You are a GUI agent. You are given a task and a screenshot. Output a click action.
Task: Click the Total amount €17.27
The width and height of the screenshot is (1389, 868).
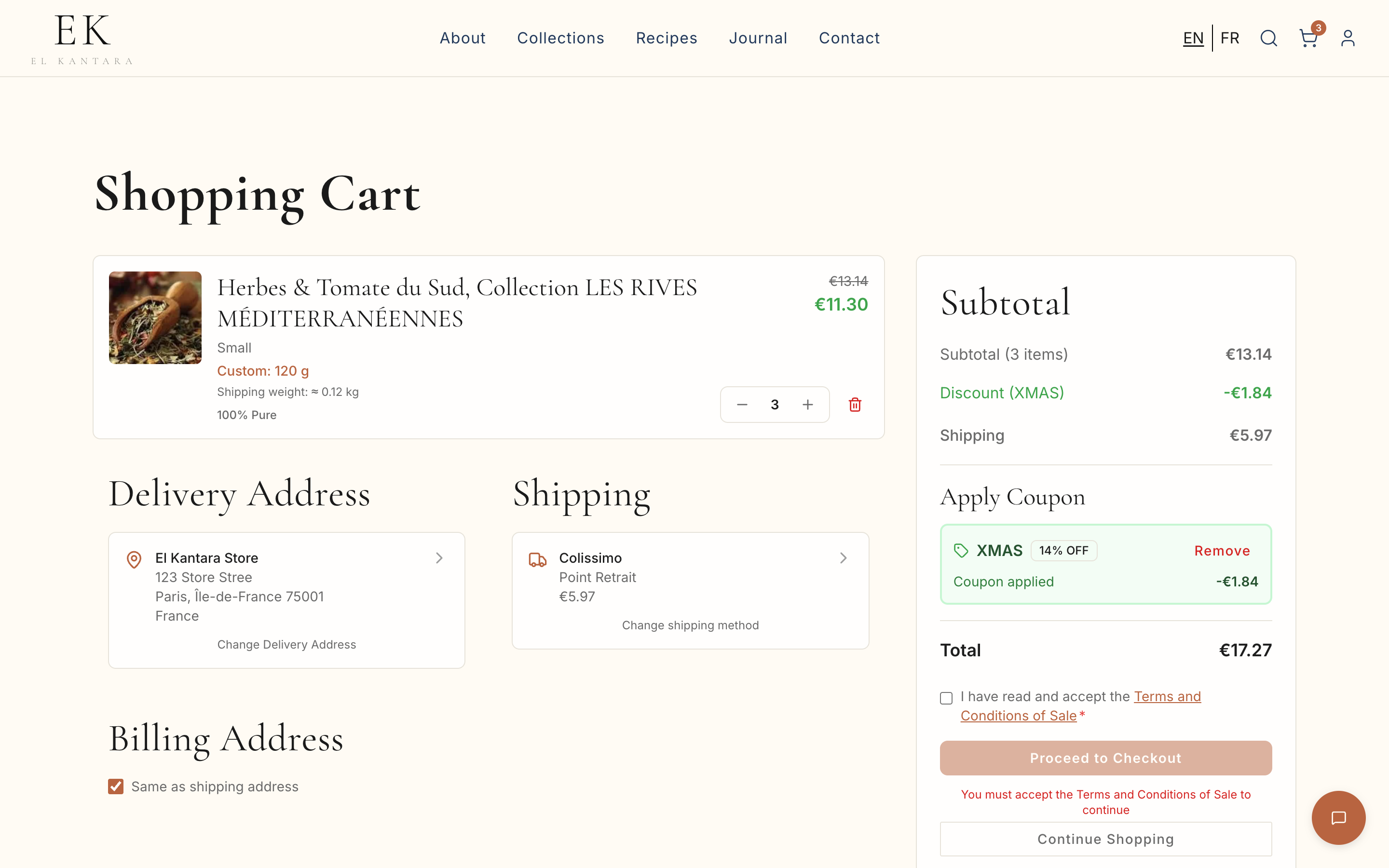[1245, 650]
